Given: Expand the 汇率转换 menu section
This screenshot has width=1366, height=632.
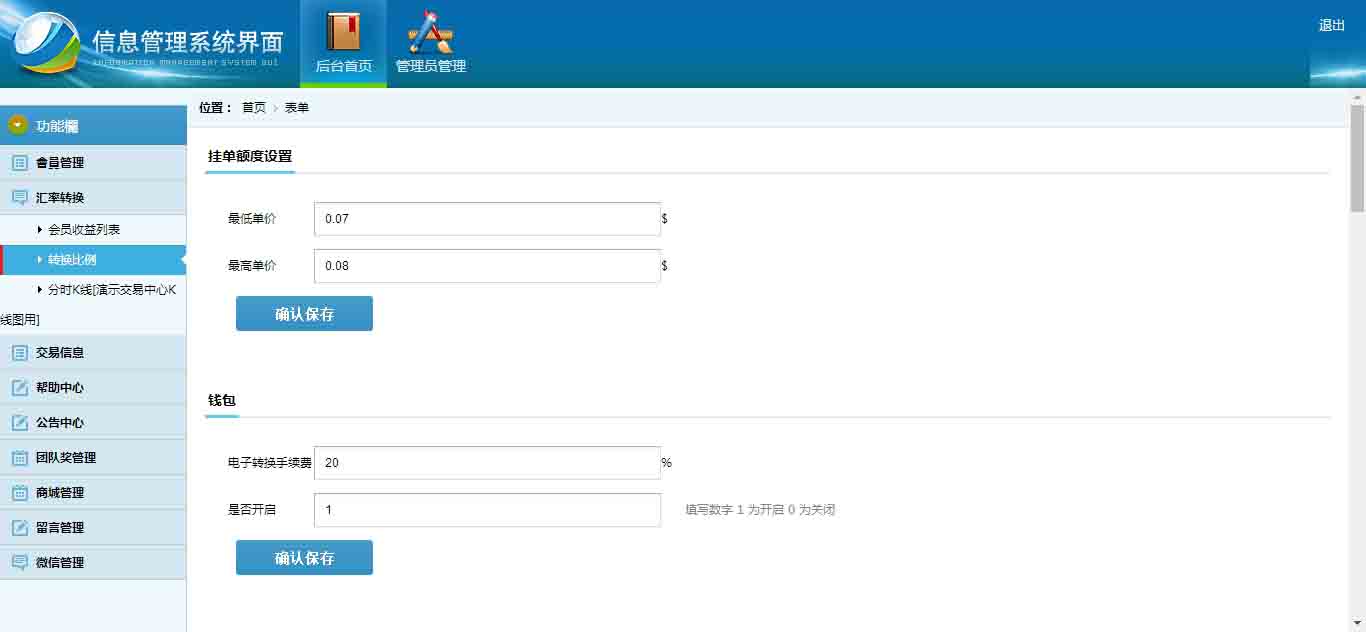Looking at the screenshot, I should tap(60, 198).
